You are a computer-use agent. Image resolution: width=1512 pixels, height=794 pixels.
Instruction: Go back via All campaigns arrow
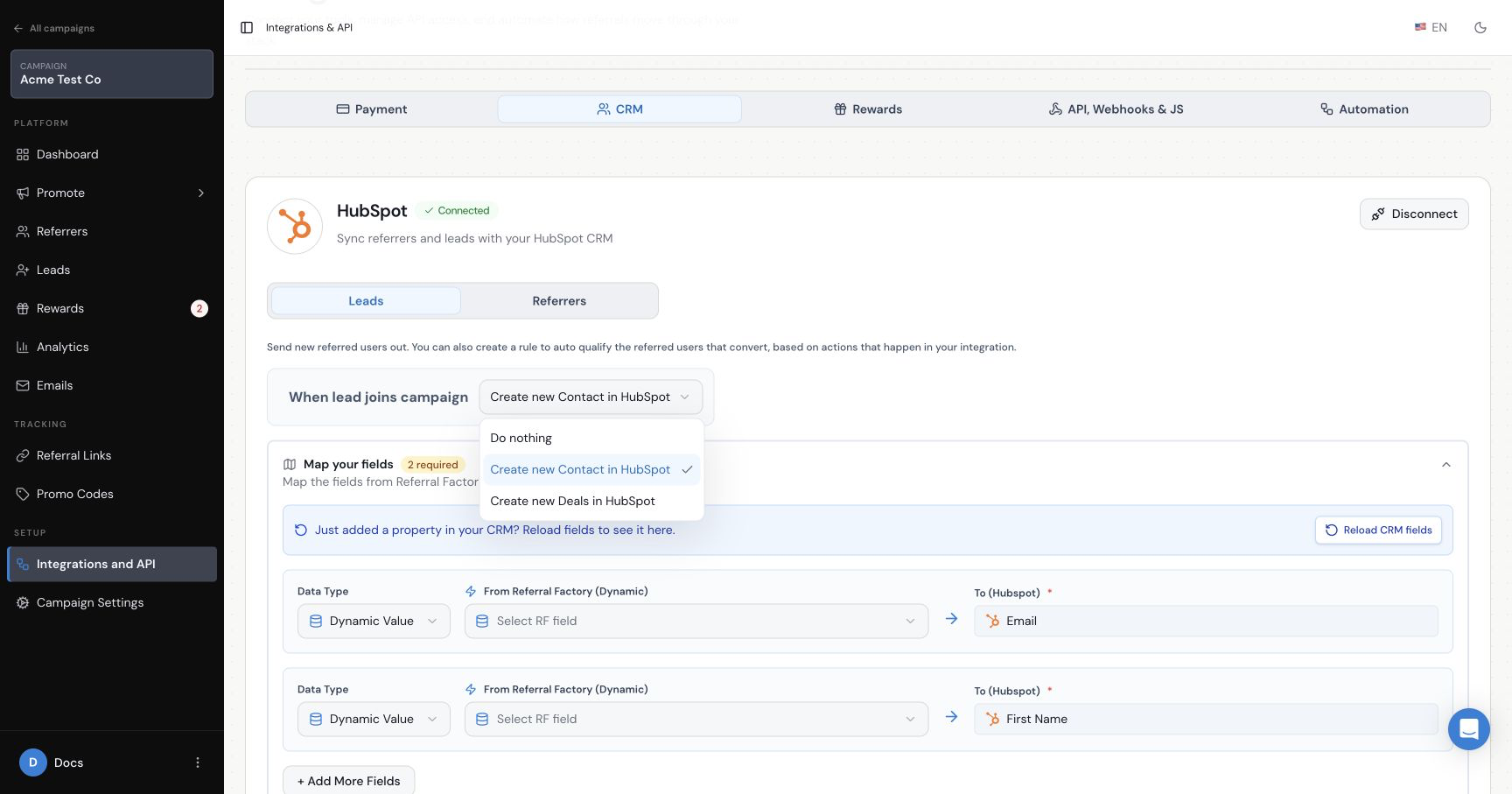53,28
